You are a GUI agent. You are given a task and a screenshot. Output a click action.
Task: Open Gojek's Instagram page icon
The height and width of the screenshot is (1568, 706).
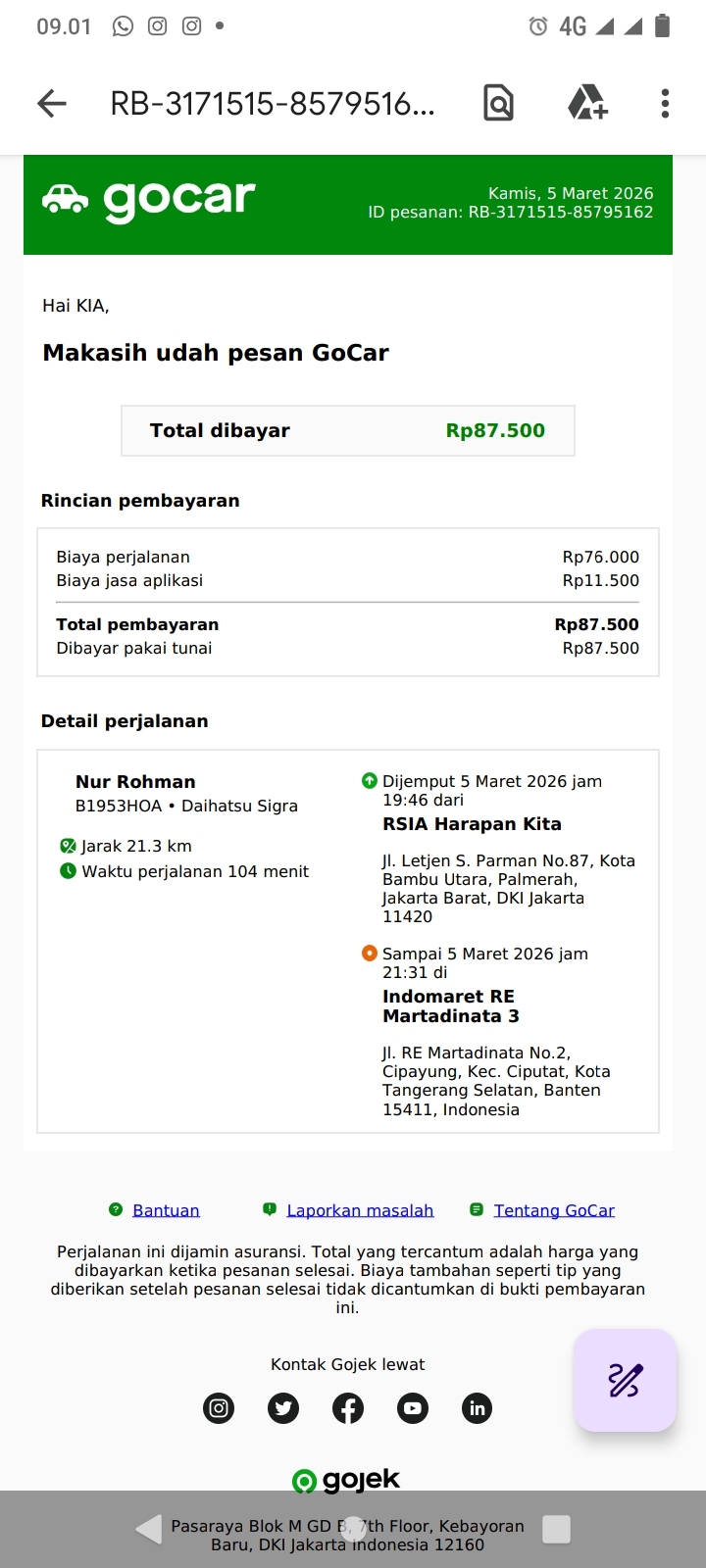click(219, 1408)
